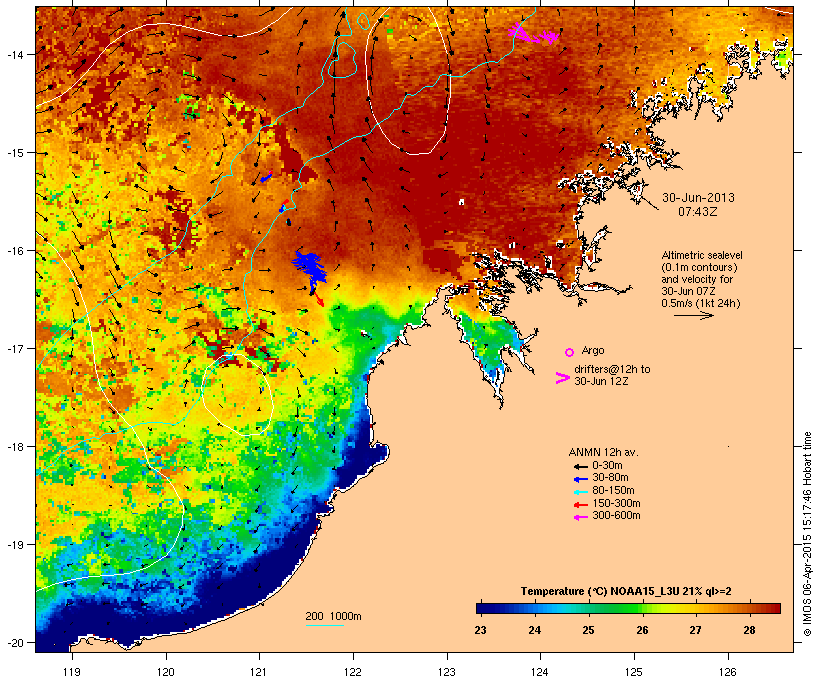The width and height of the screenshot is (820, 680).
Task: Click the latitude label -18
Action: (15, 447)
